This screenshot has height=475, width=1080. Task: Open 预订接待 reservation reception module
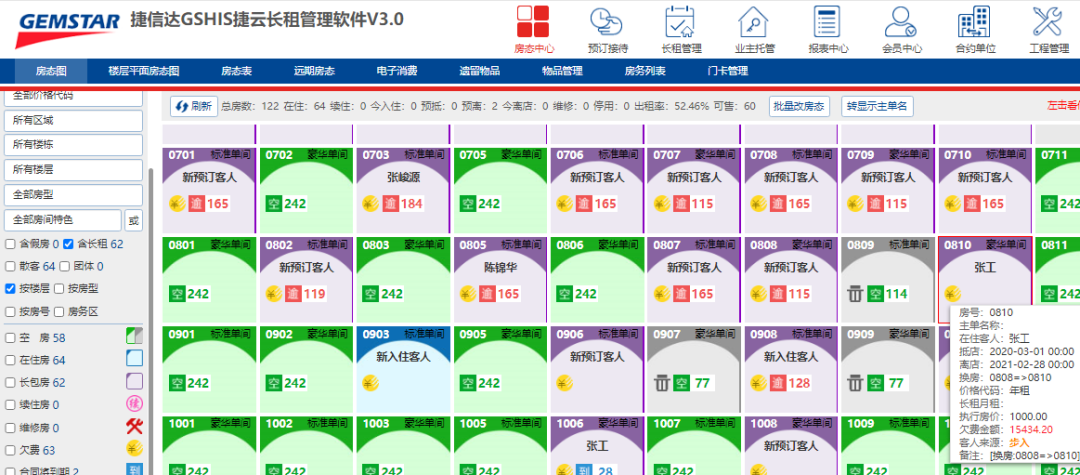click(607, 28)
